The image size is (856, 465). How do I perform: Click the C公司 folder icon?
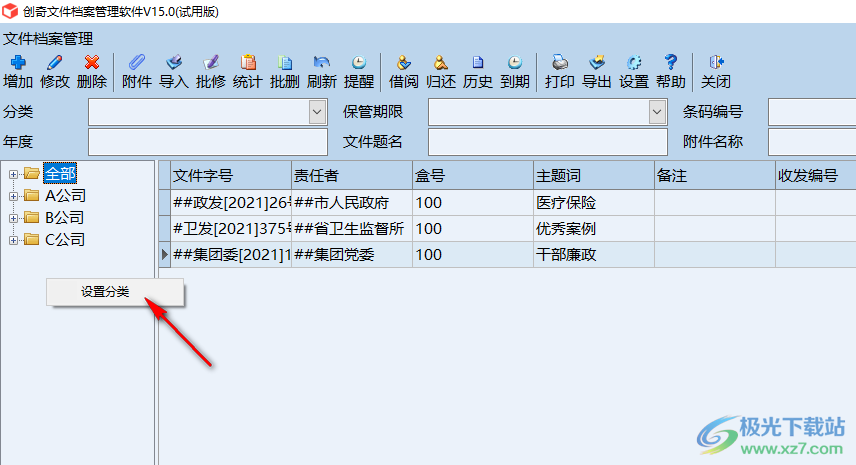click(32, 239)
